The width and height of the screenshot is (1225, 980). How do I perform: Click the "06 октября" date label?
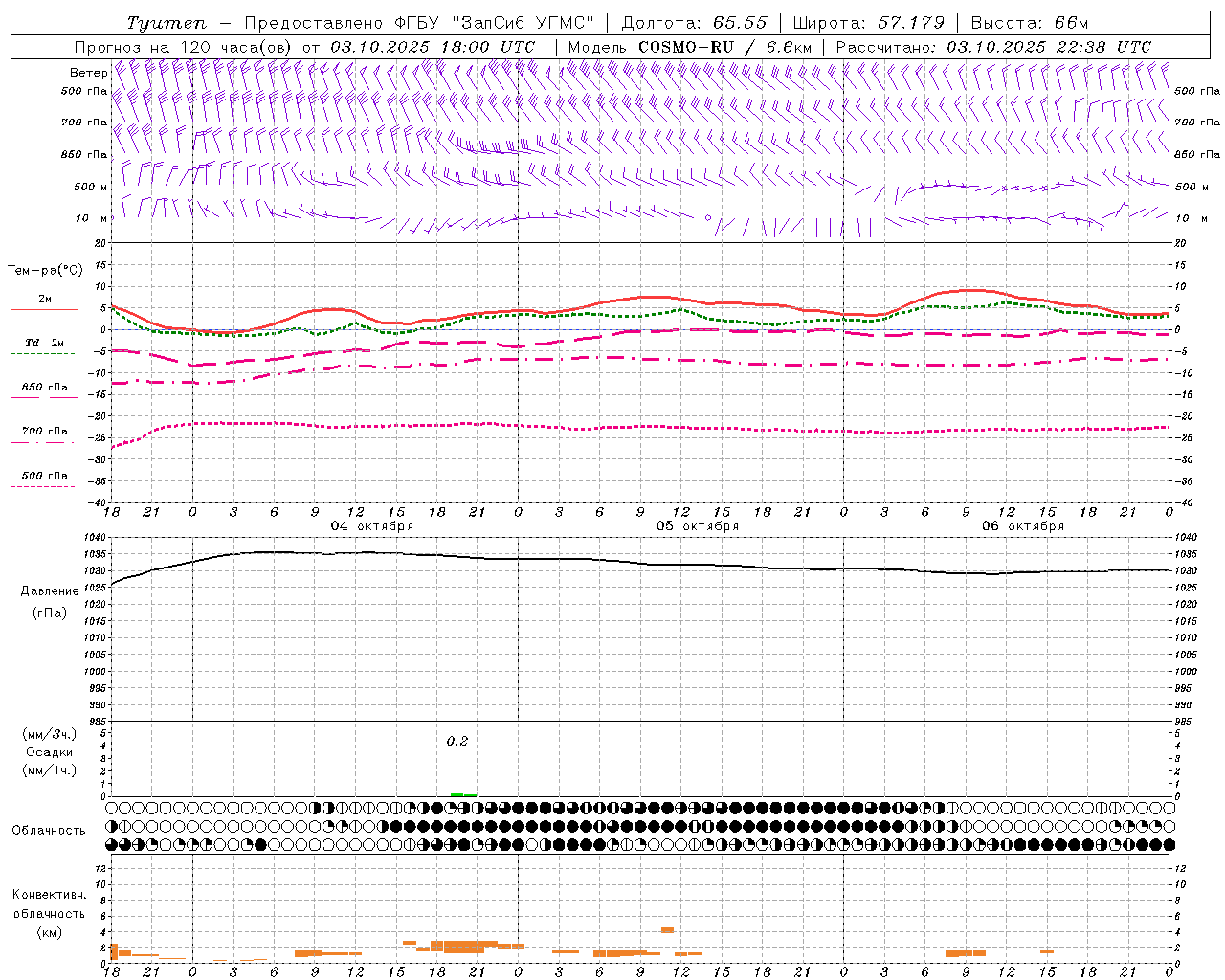pyautogui.click(x=1023, y=526)
